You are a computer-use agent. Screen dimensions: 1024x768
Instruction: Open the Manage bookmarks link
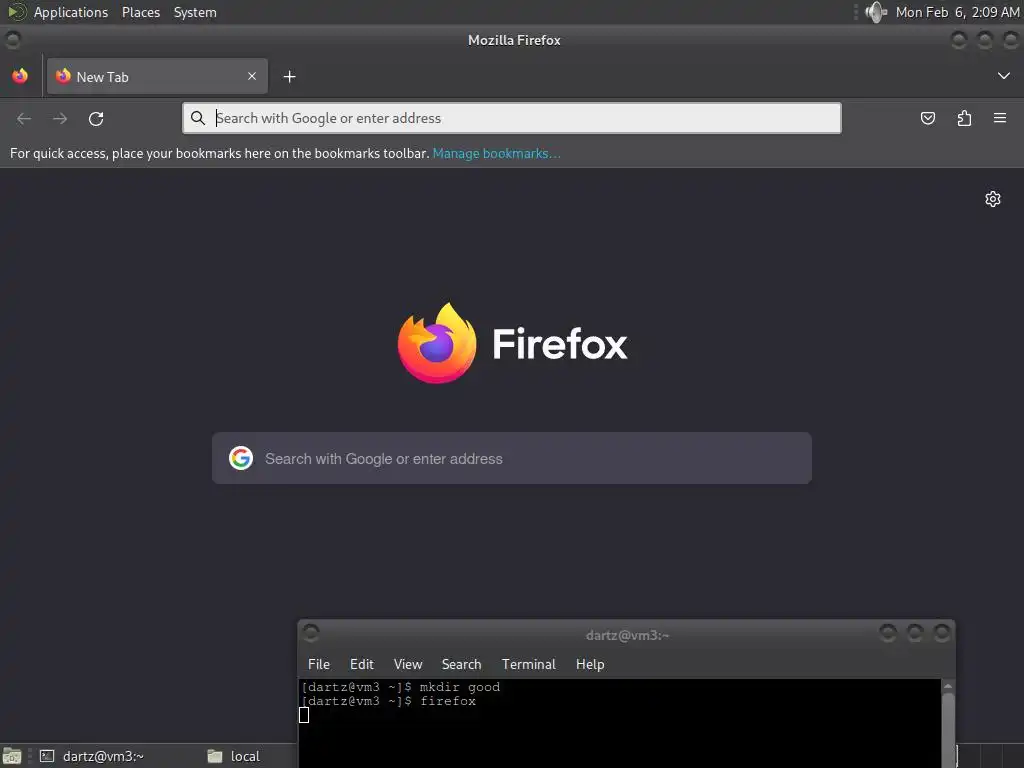tap(496, 153)
